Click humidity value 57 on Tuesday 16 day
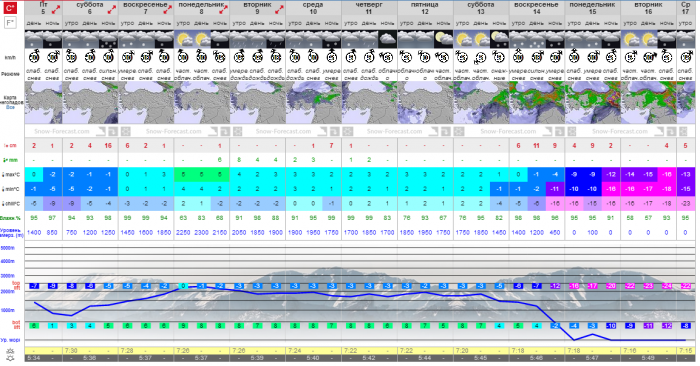 point(648,218)
